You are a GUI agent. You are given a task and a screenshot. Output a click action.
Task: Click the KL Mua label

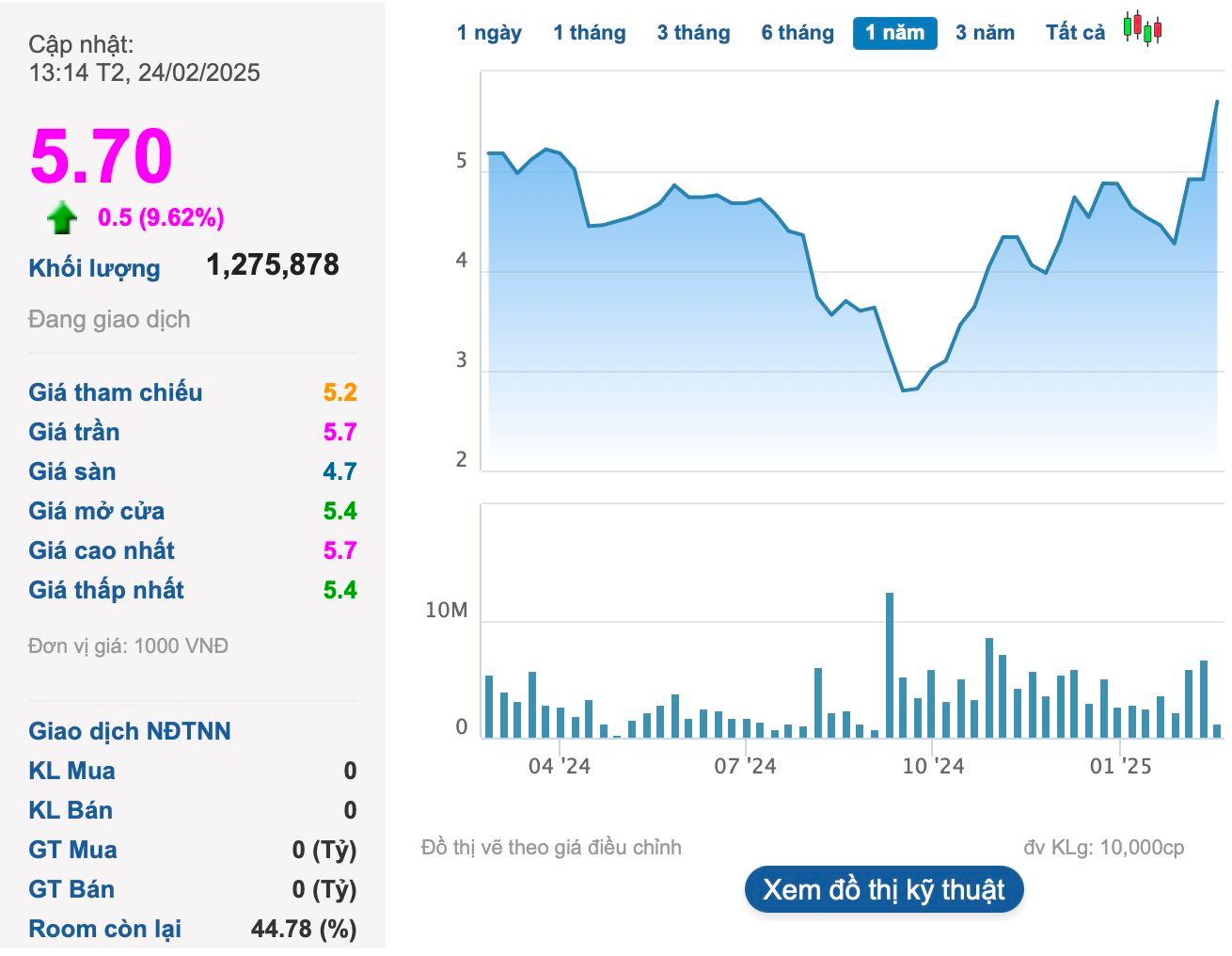[72, 771]
